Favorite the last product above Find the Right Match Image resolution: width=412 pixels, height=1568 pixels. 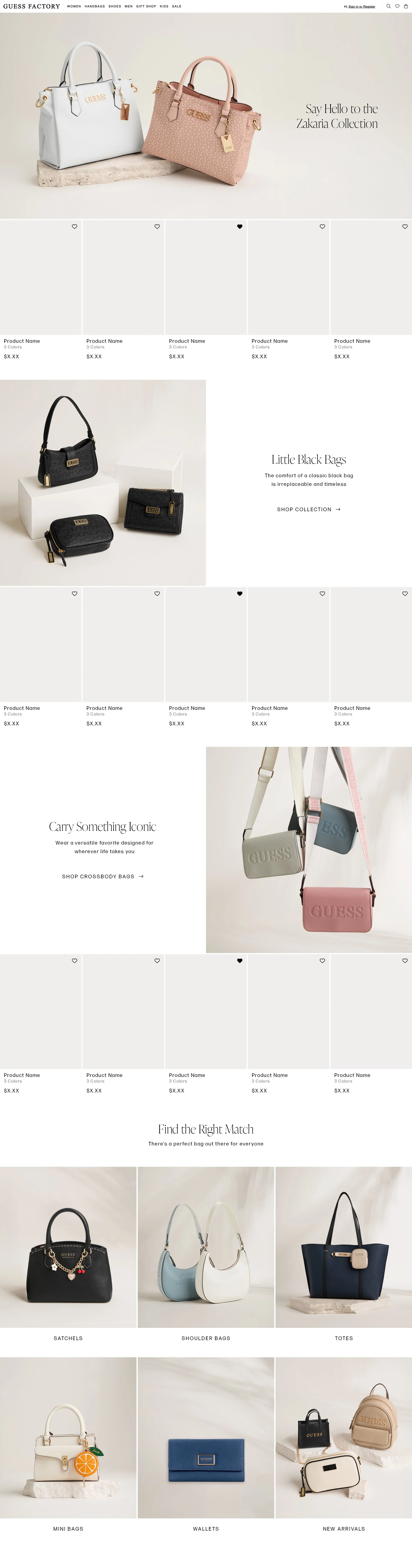point(405,961)
